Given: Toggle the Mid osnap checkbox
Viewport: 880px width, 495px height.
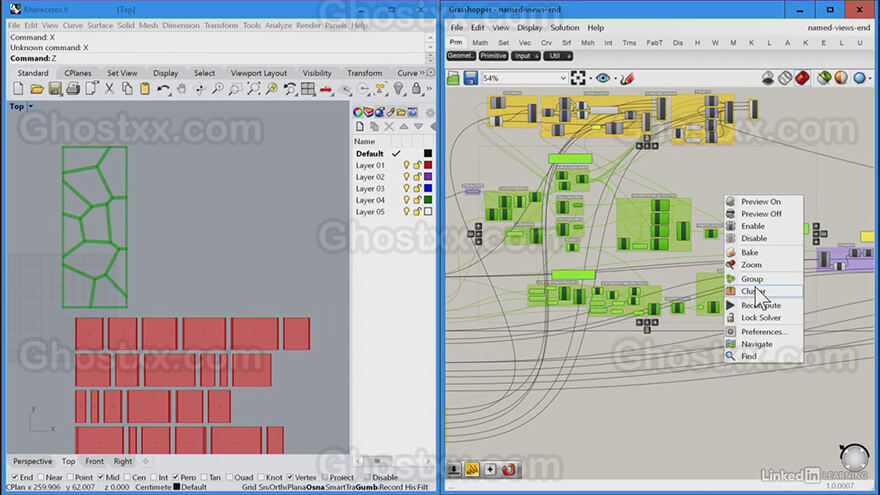Looking at the screenshot, I should click(100, 477).
